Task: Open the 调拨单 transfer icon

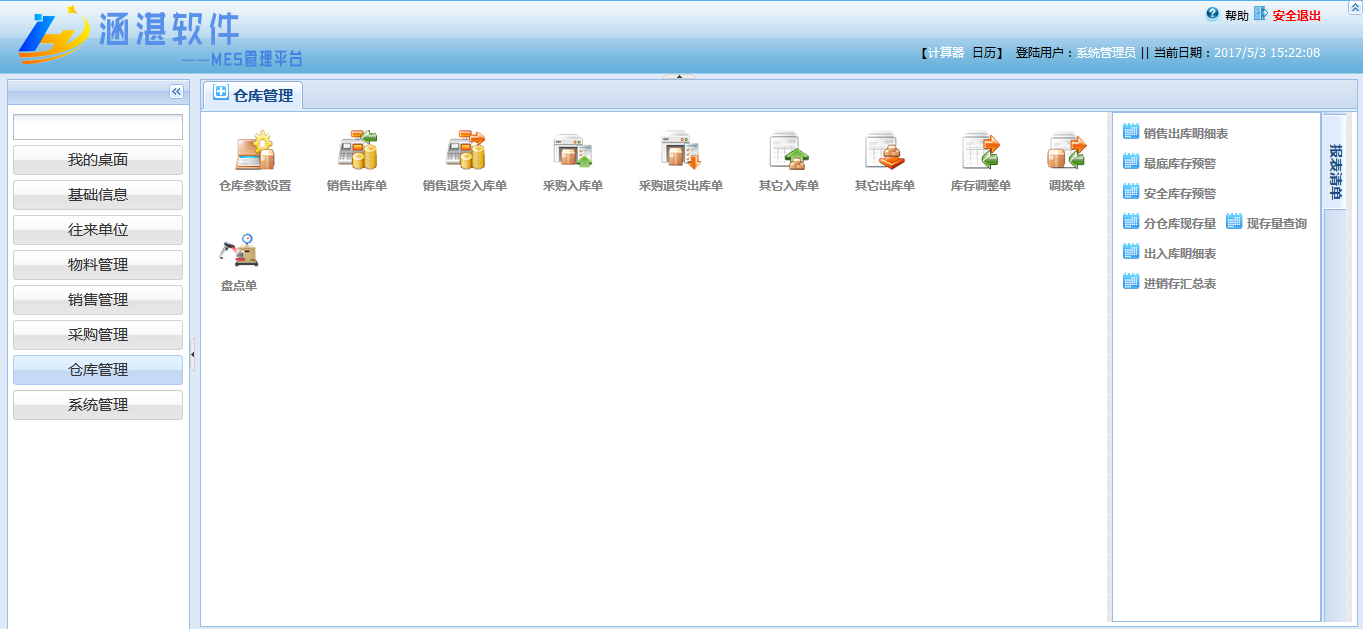Action: coord(1066,151)
